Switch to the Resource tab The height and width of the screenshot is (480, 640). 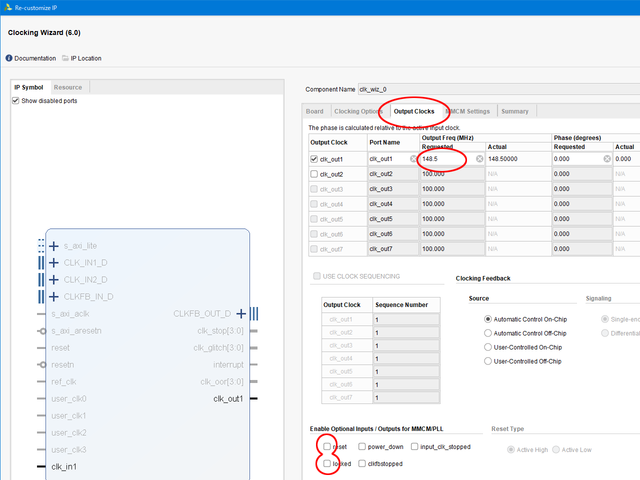pyautogui.click(x=68, y=87)
